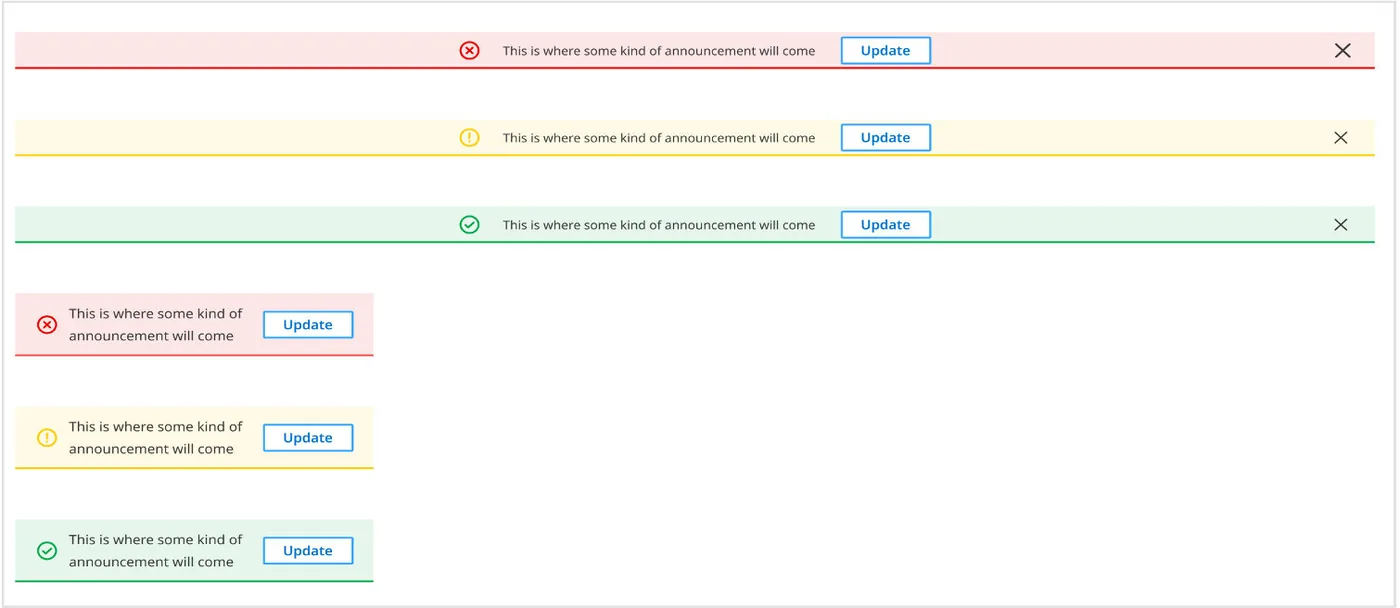The width and height of the screenshot is (1400, 608).
Task: Click Update in the compact red banner
Action: [308, 324]
